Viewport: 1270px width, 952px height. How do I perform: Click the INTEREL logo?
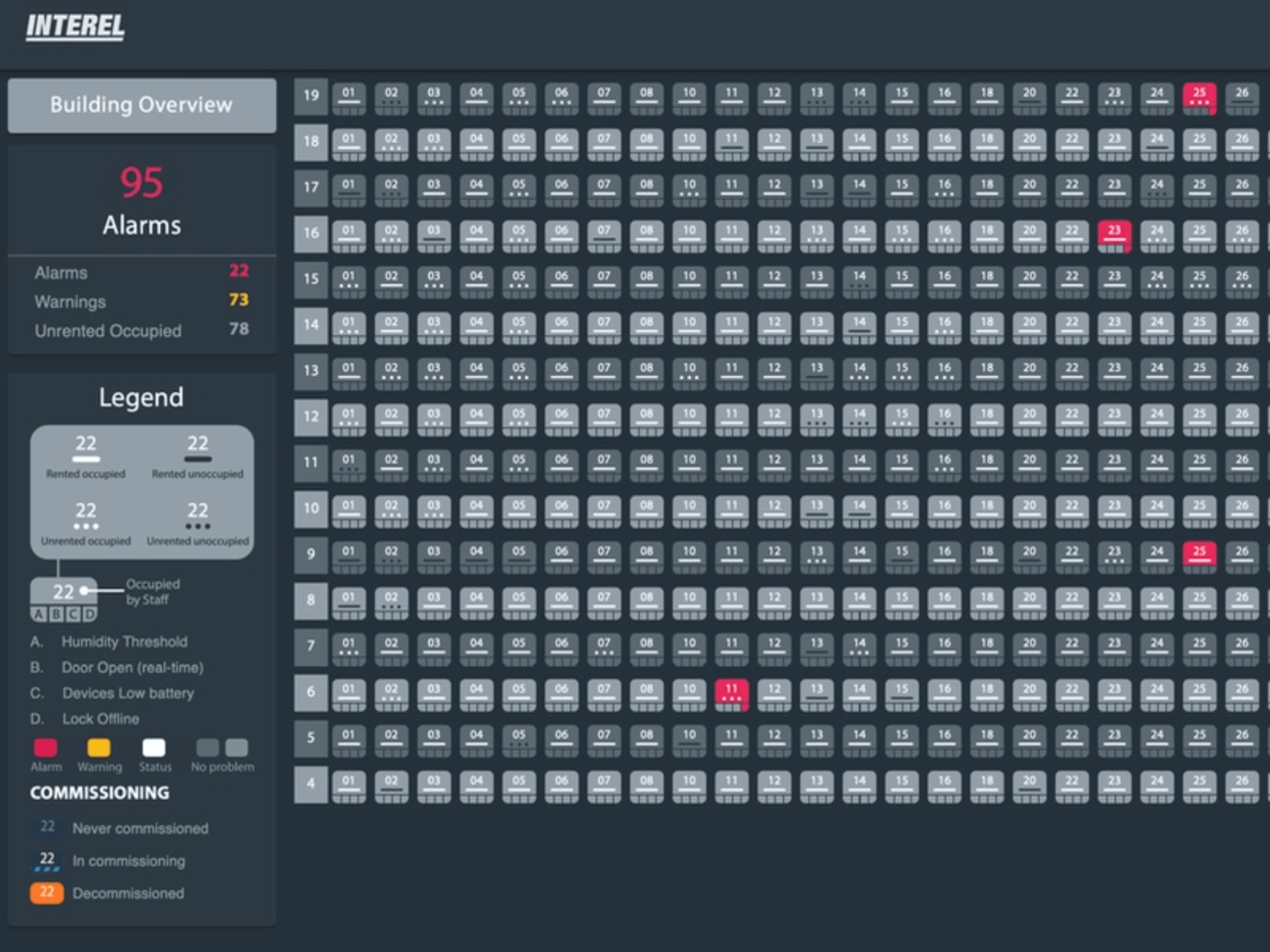pos(75,26)
